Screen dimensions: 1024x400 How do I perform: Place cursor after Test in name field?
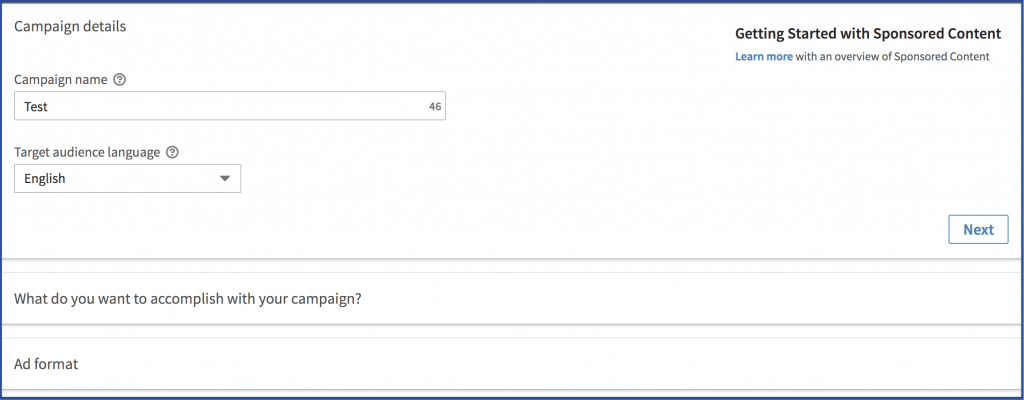(x=49, y=107)
